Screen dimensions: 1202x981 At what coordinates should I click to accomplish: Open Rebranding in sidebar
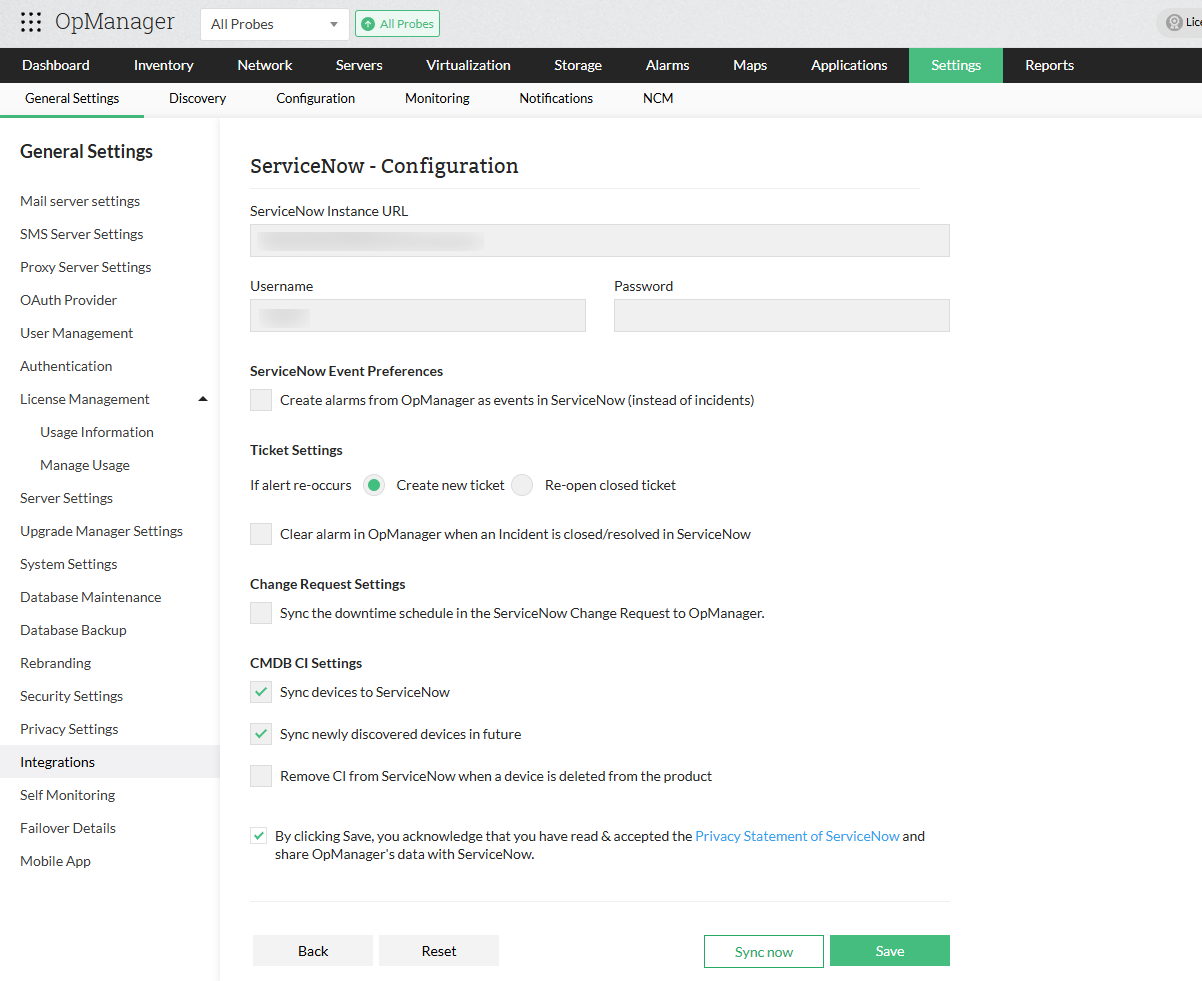tap(56, 663)
